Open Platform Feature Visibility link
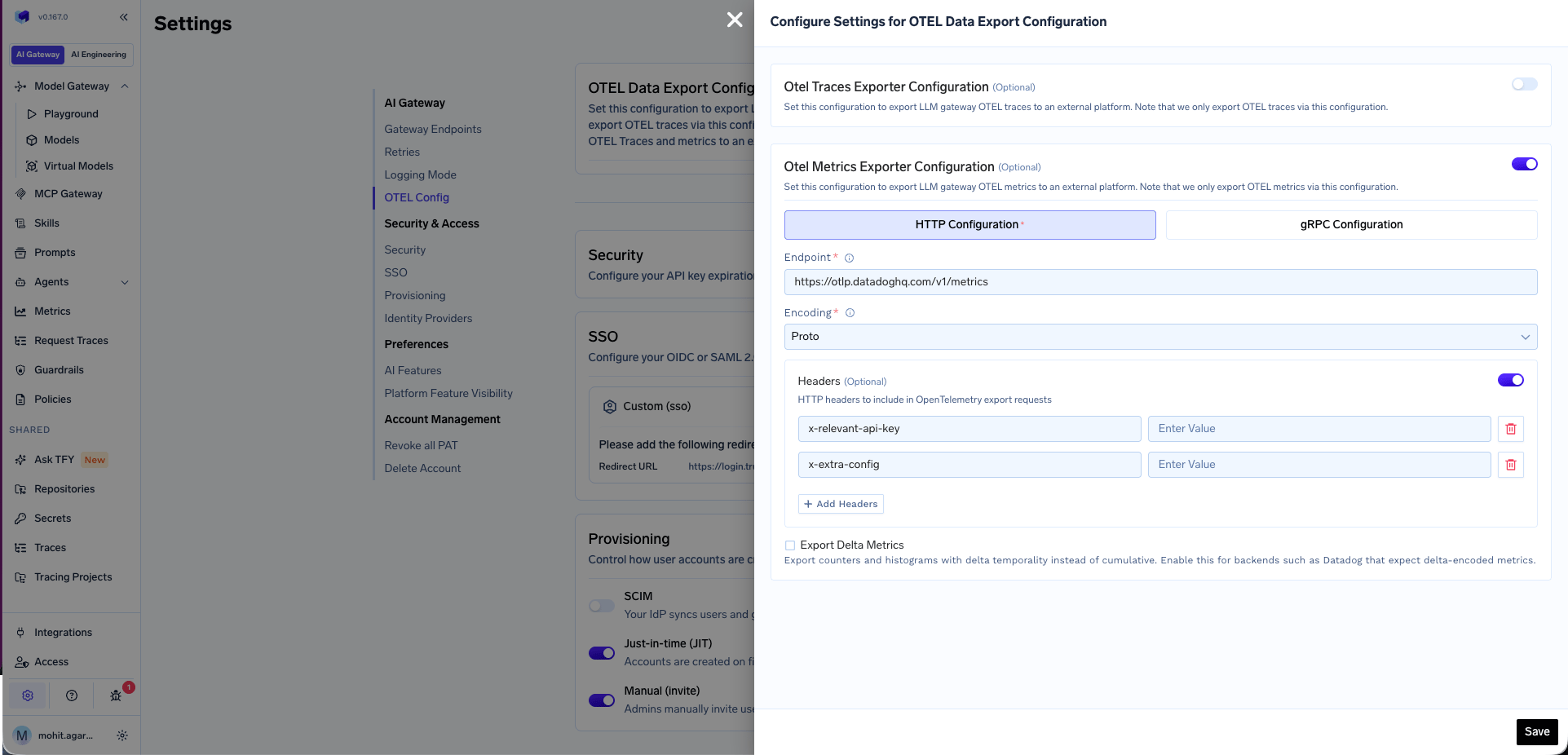Viewport: 1568px width, 755px height. [448, 393]
